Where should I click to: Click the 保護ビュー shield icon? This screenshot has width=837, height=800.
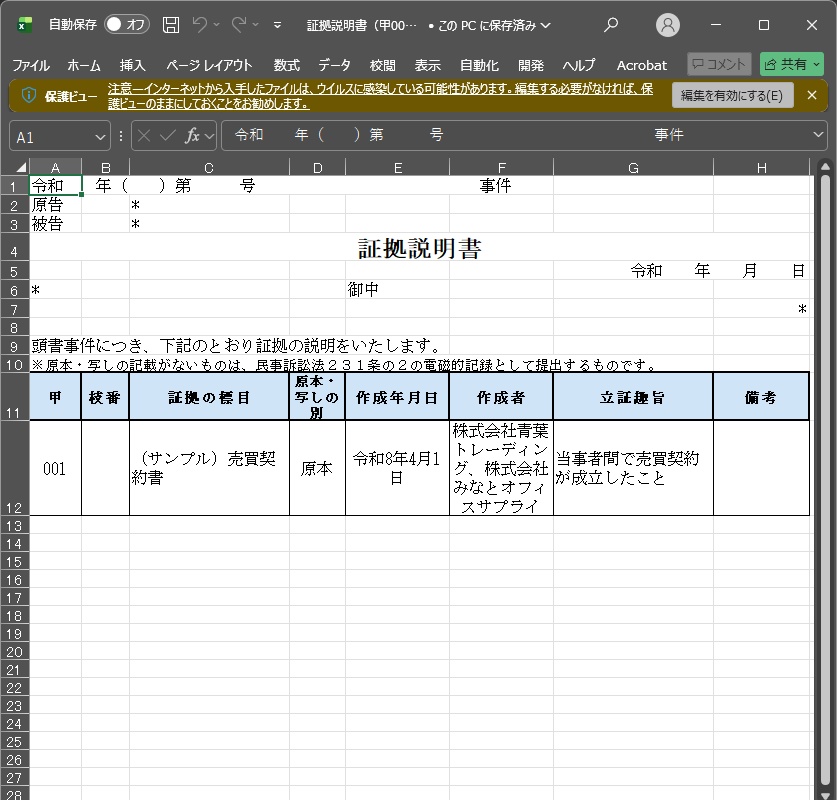[28, 94]
